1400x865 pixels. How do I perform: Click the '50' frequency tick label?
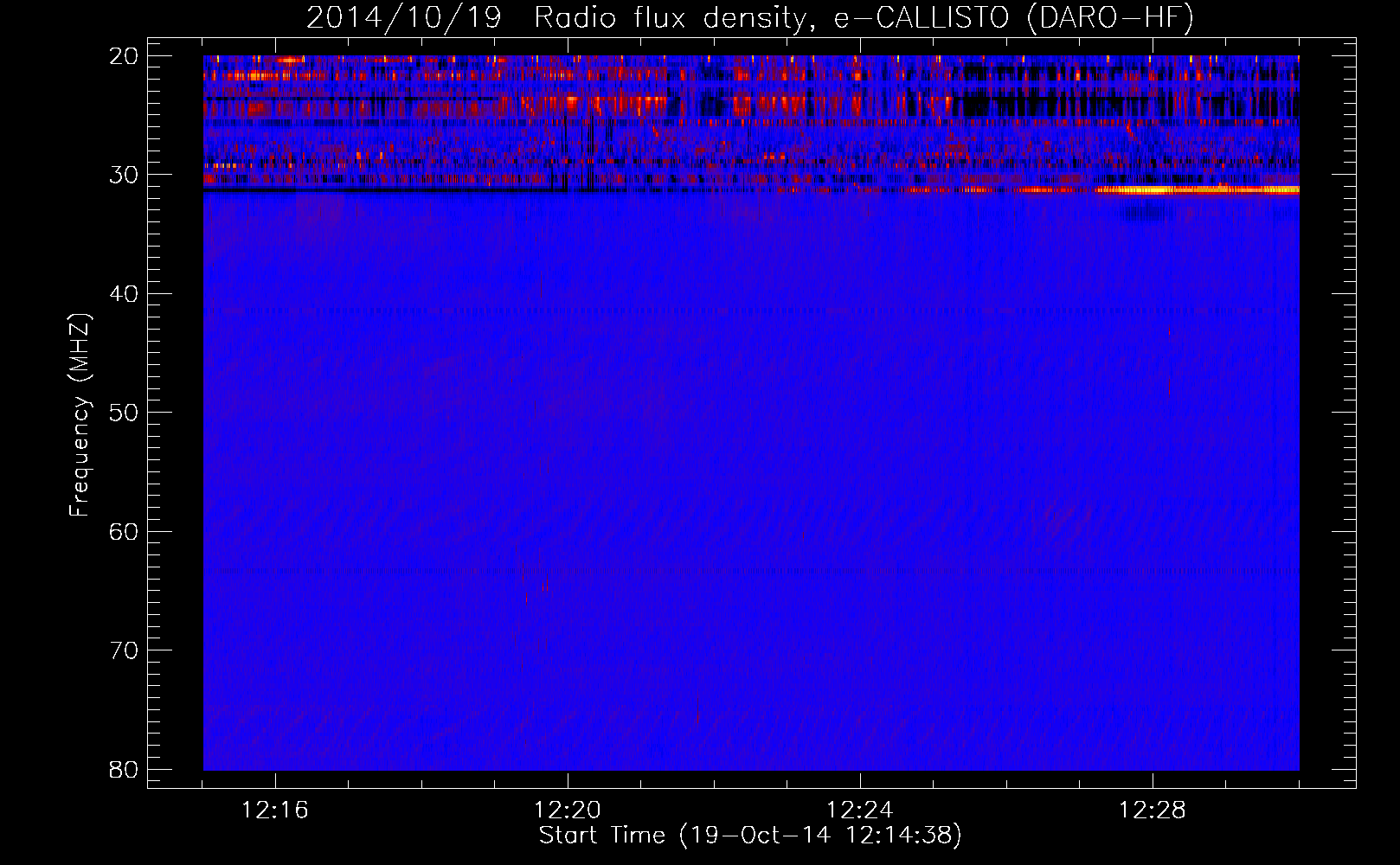click(x=125, y=413)
